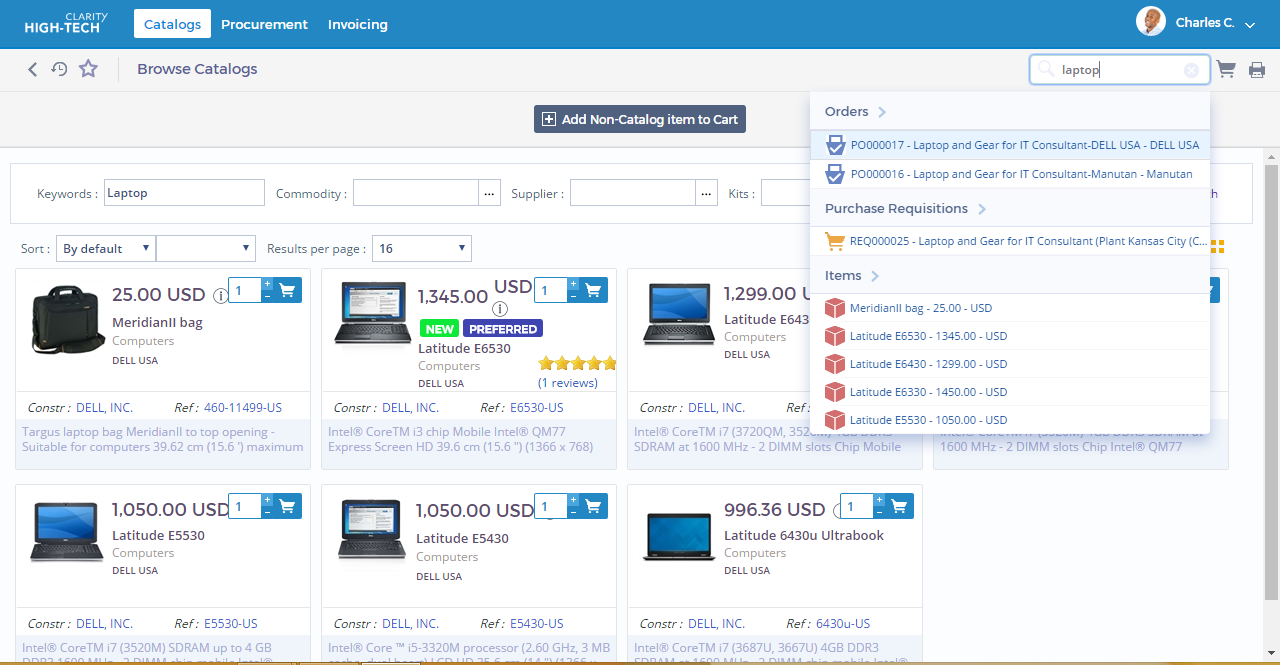
Task: Click Add Non-Catalog item to Cart
Action: (640, 119)
